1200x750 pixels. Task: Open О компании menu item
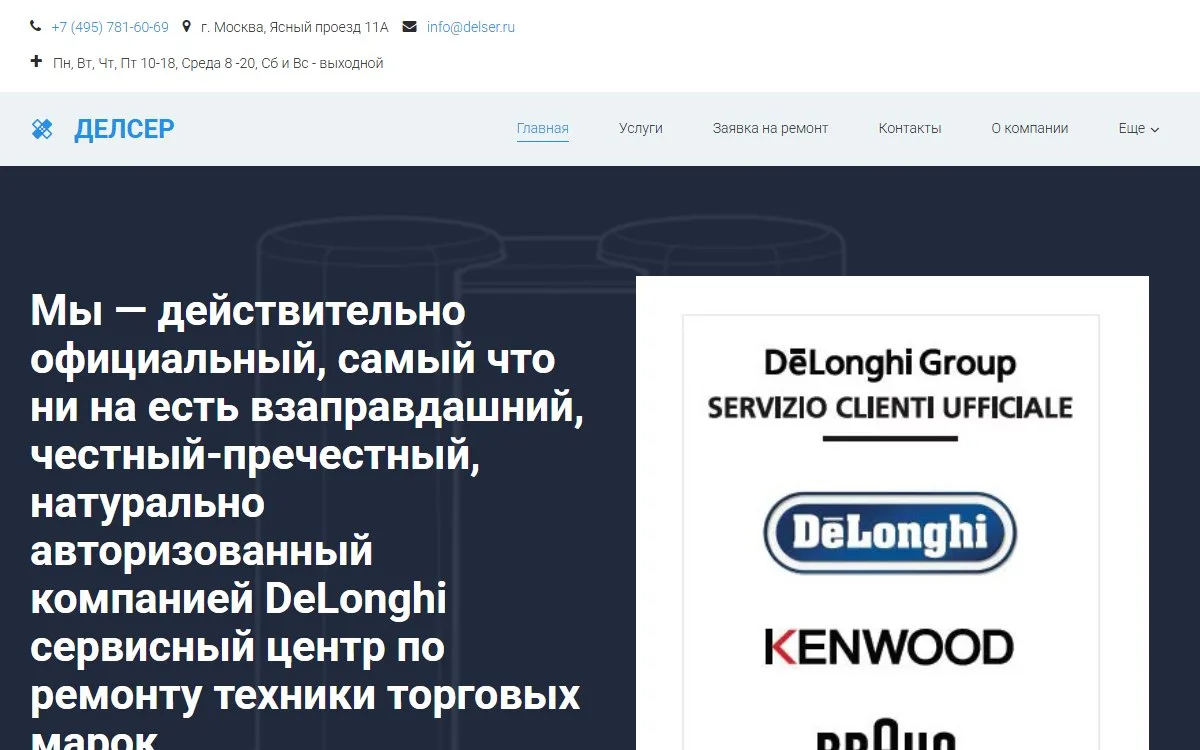pyautogui.click(x=1030, y=128)
